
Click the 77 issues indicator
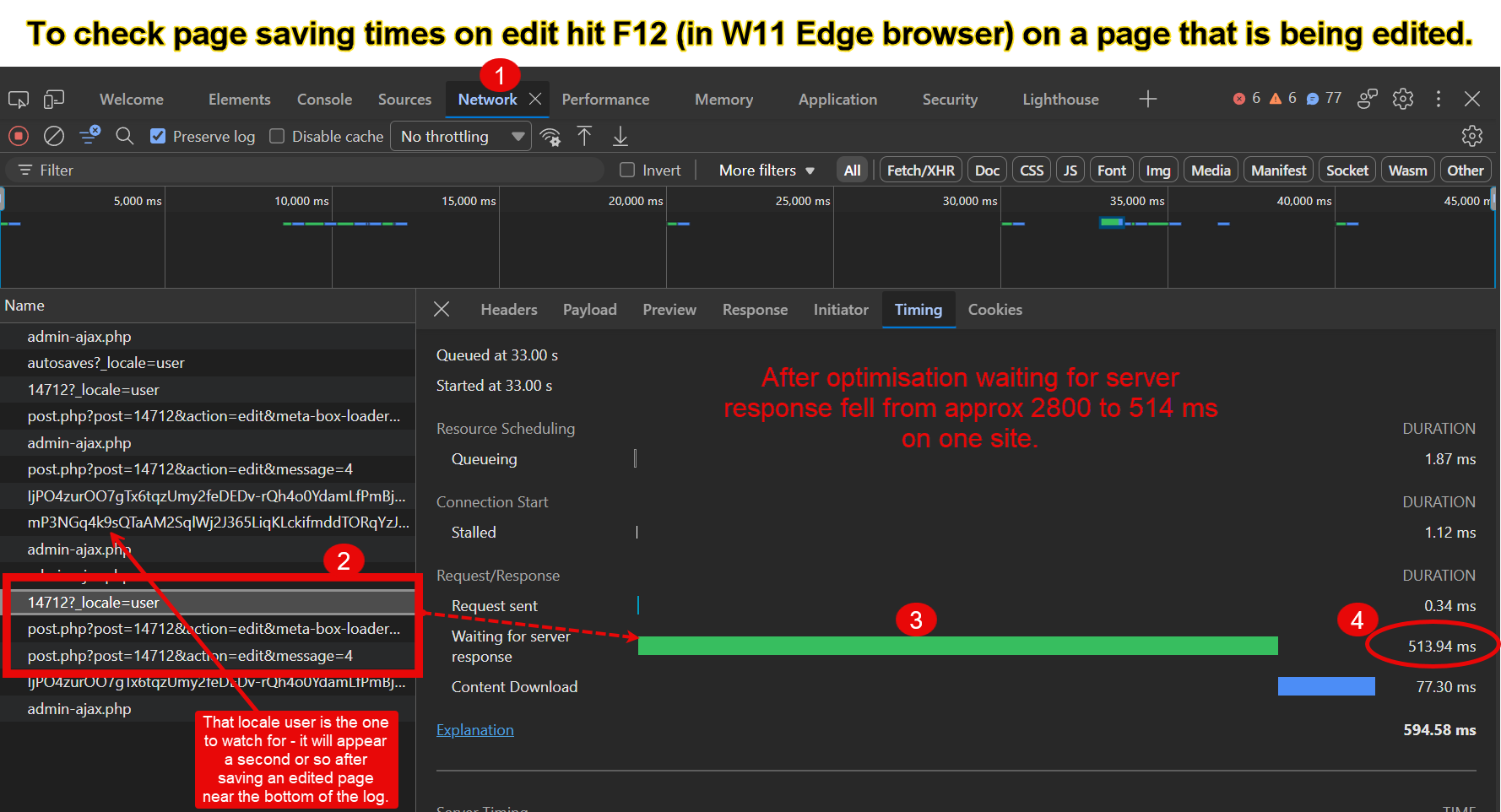1324,99
